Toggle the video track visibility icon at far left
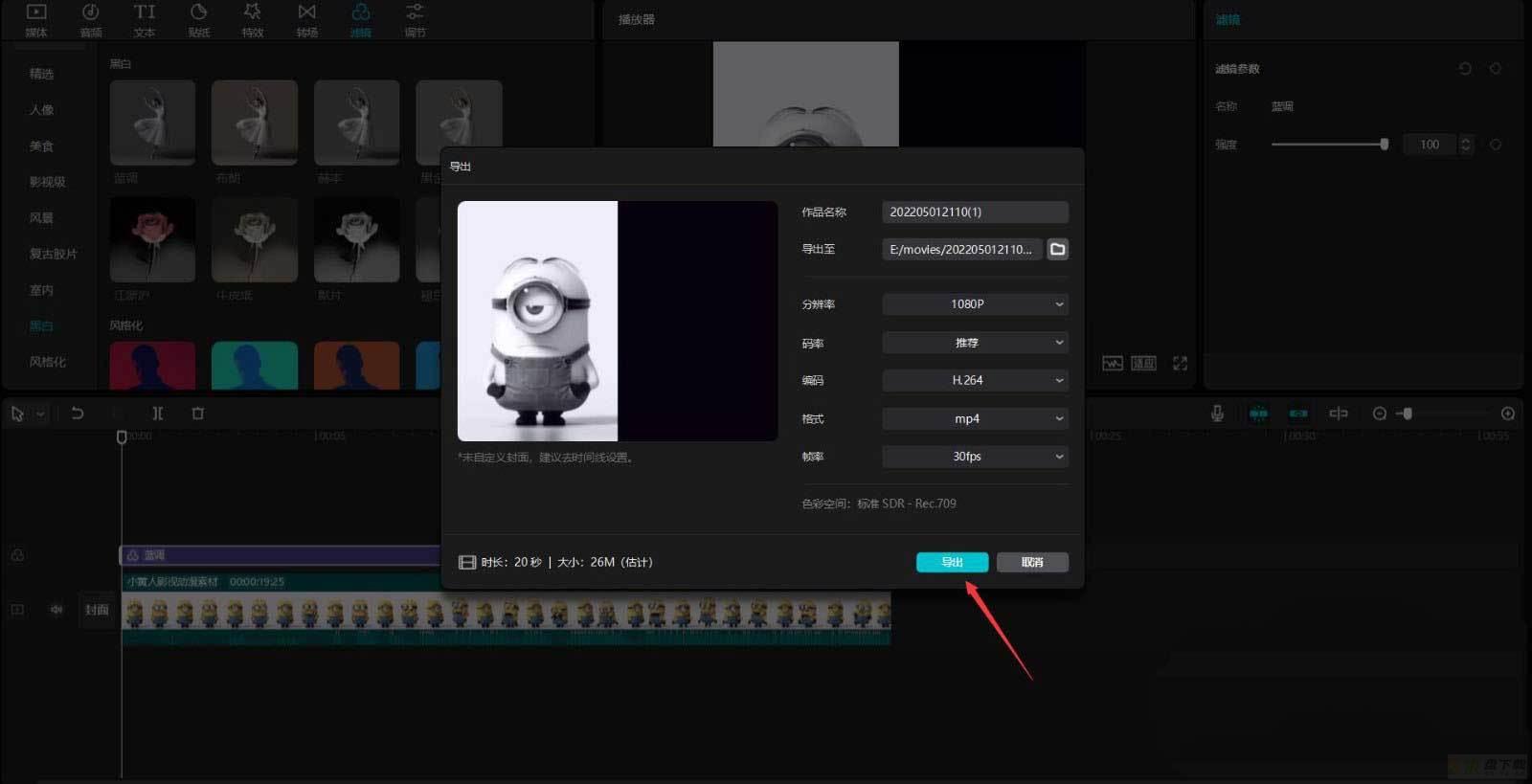Screen dimensions: 1532x784 click(x=17, y=610)
